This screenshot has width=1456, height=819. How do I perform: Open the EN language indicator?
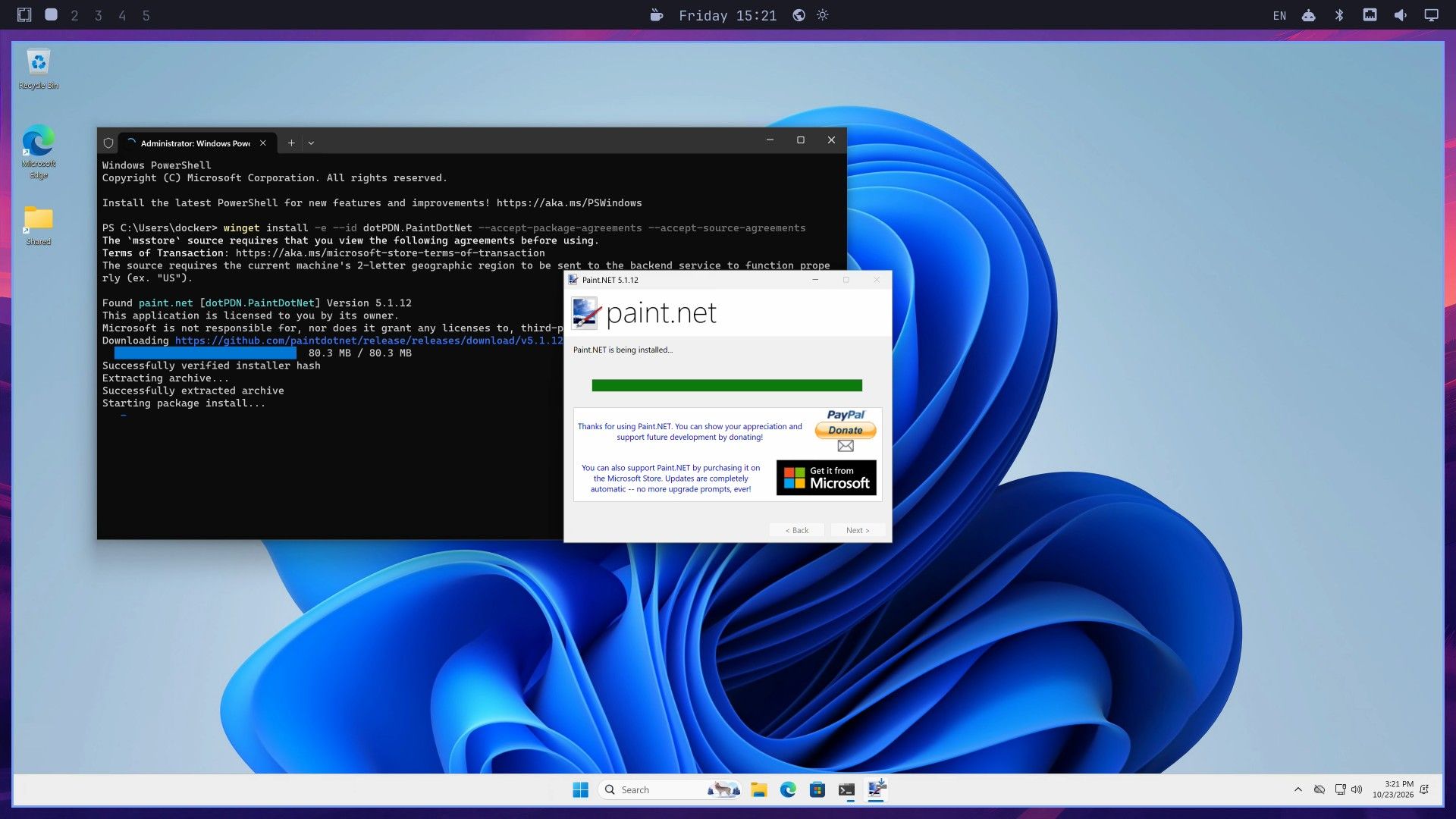click(x=1279, y=15)
